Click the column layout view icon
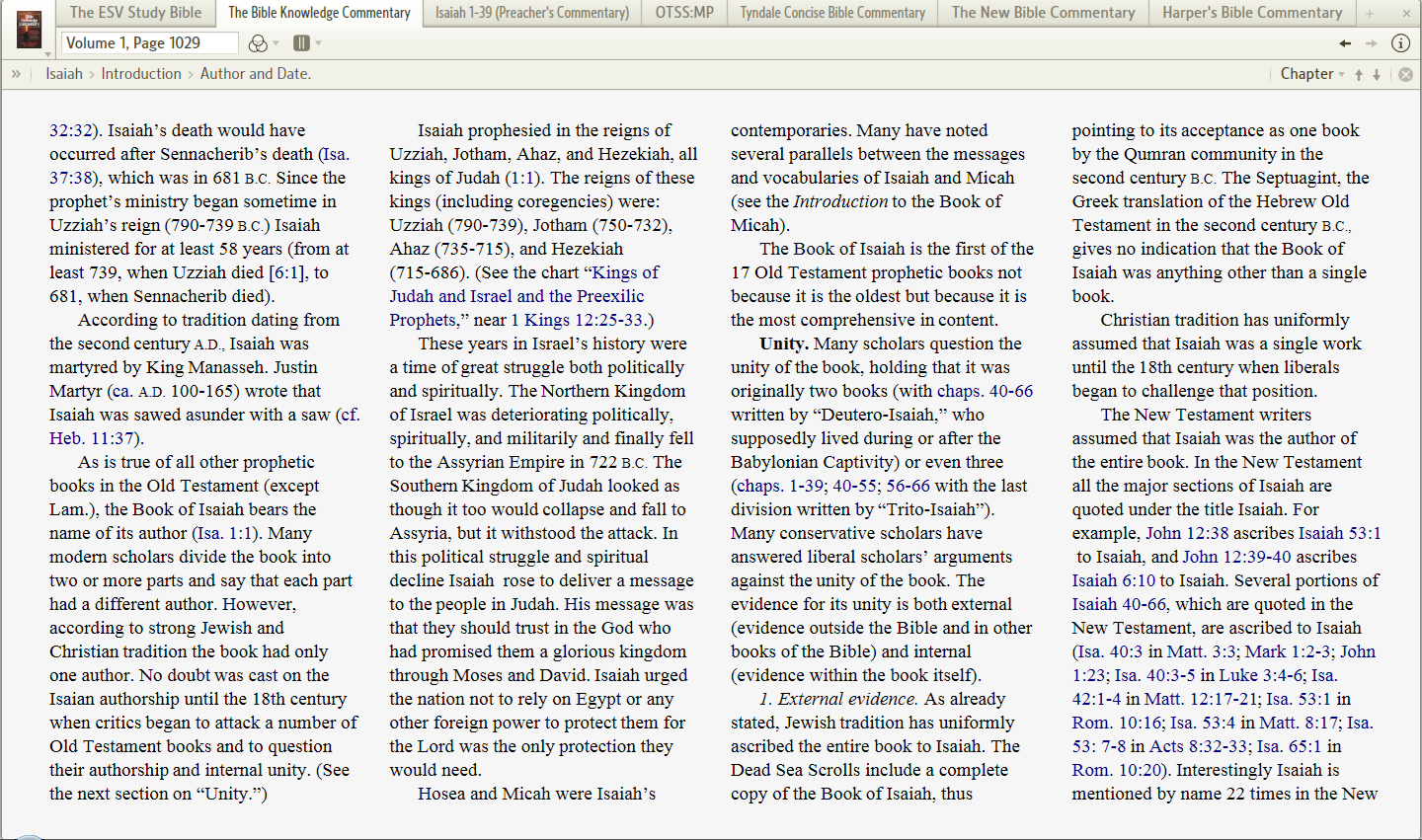1422x840 pixels. coord(301,43)
